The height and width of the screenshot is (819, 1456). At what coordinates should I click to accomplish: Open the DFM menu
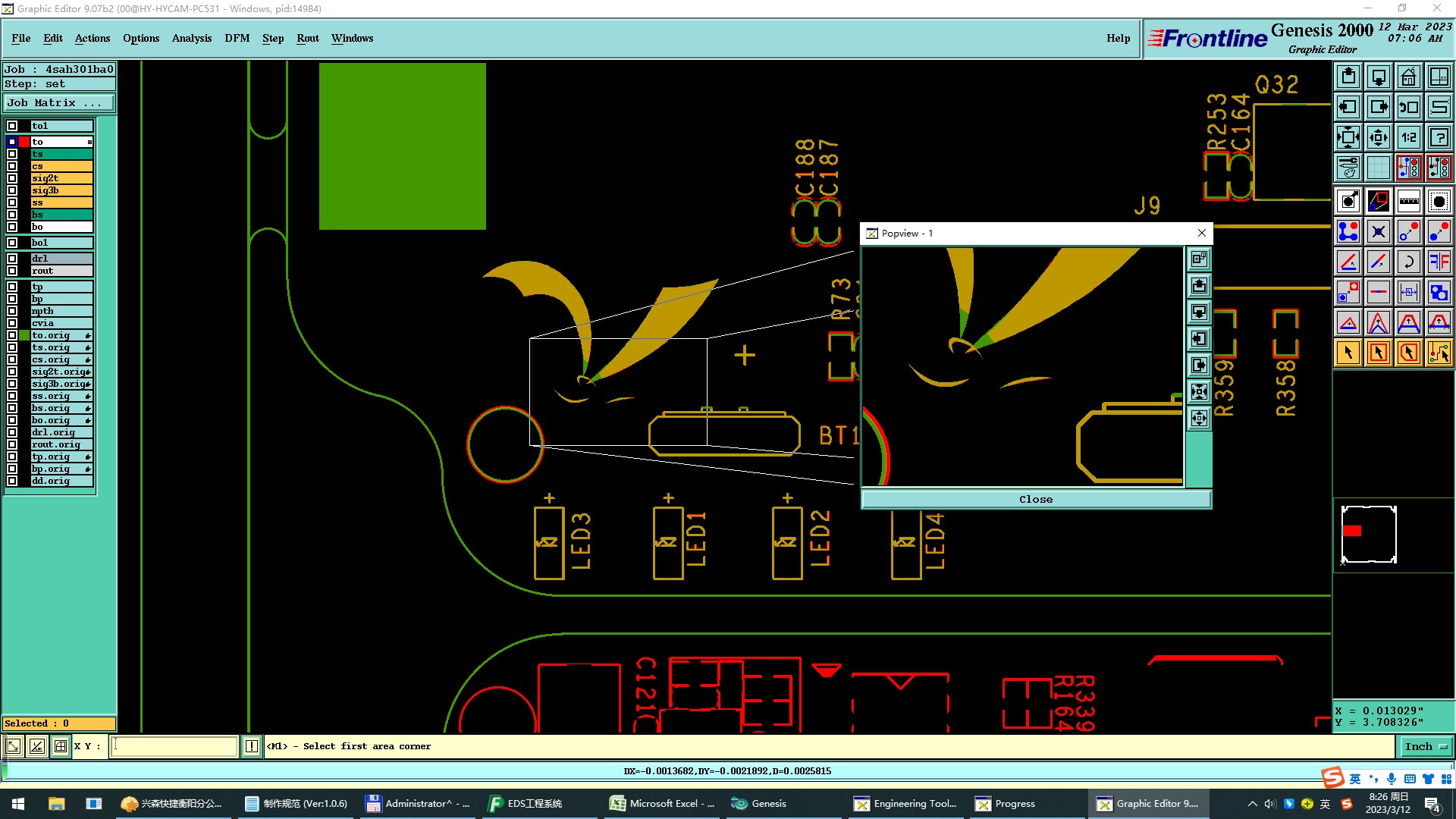[237, 38]
